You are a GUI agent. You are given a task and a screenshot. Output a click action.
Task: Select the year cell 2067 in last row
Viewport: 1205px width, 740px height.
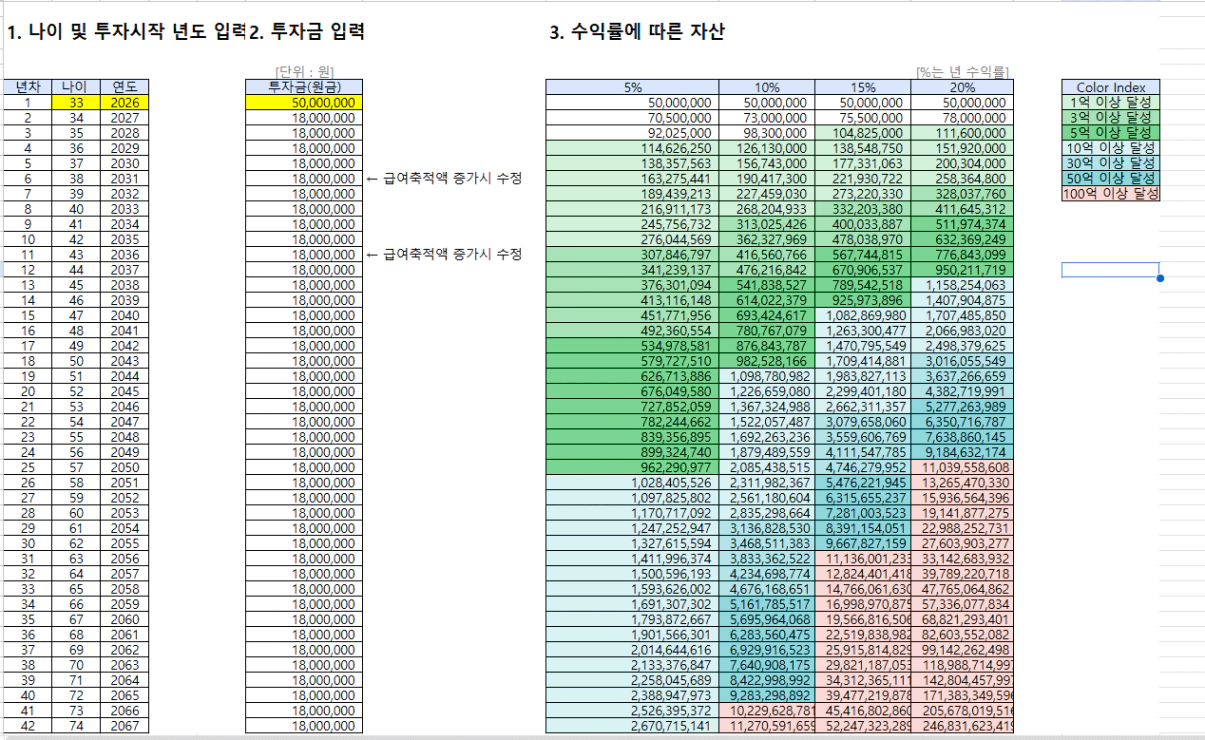pos(124,726)
